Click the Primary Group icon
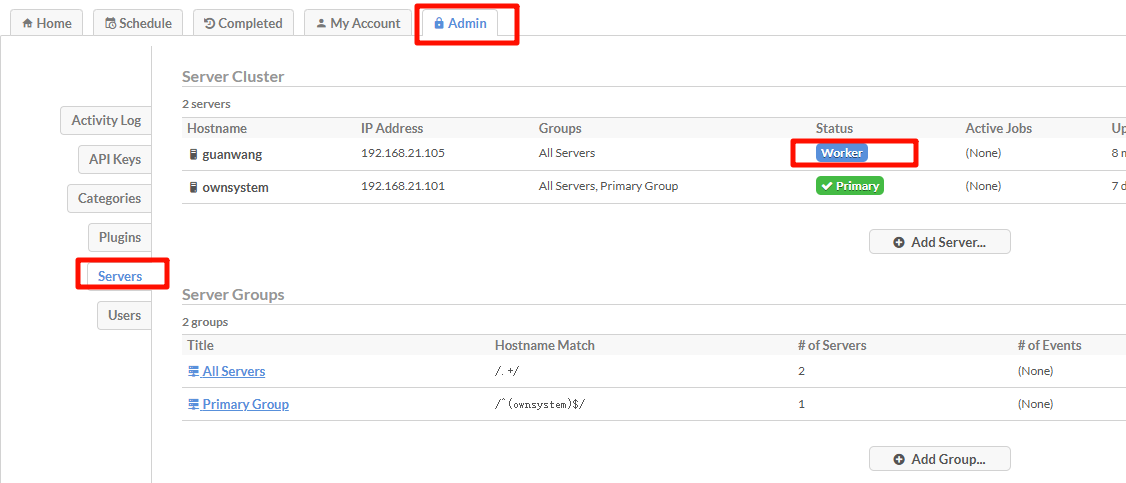Screen dimensions: 1126x483 [x=194, y=405]
